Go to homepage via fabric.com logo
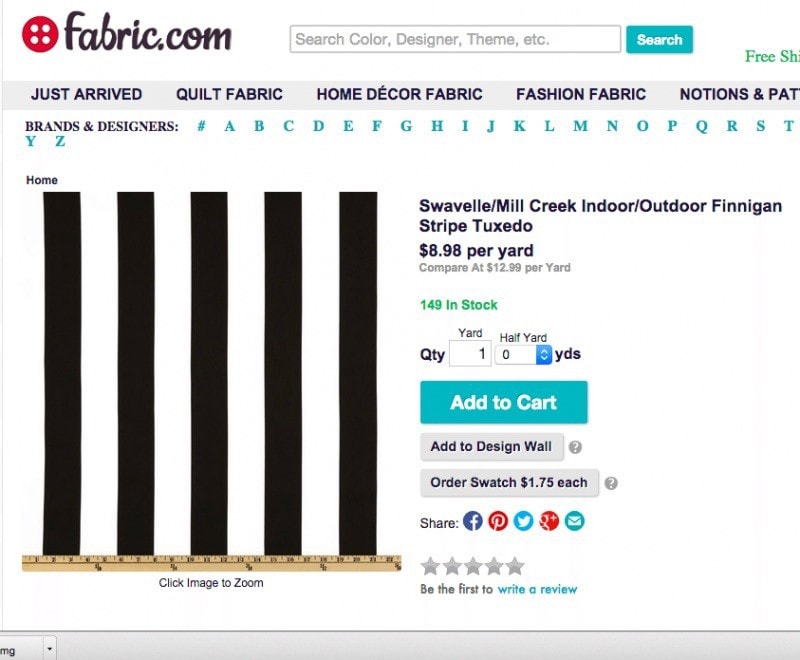Viewport: 800px width, 660px height. pyautogui.click(x=127, y=33)
